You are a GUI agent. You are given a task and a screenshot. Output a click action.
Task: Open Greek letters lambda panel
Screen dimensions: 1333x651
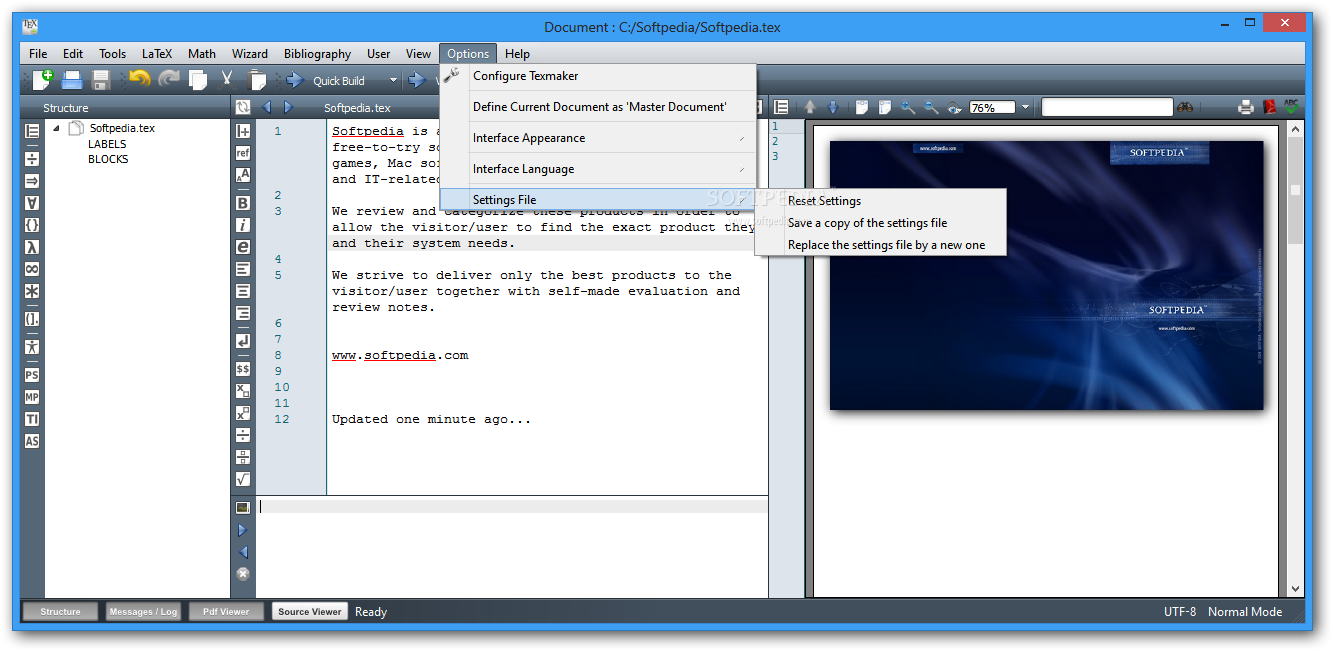[x=32, y=247]
